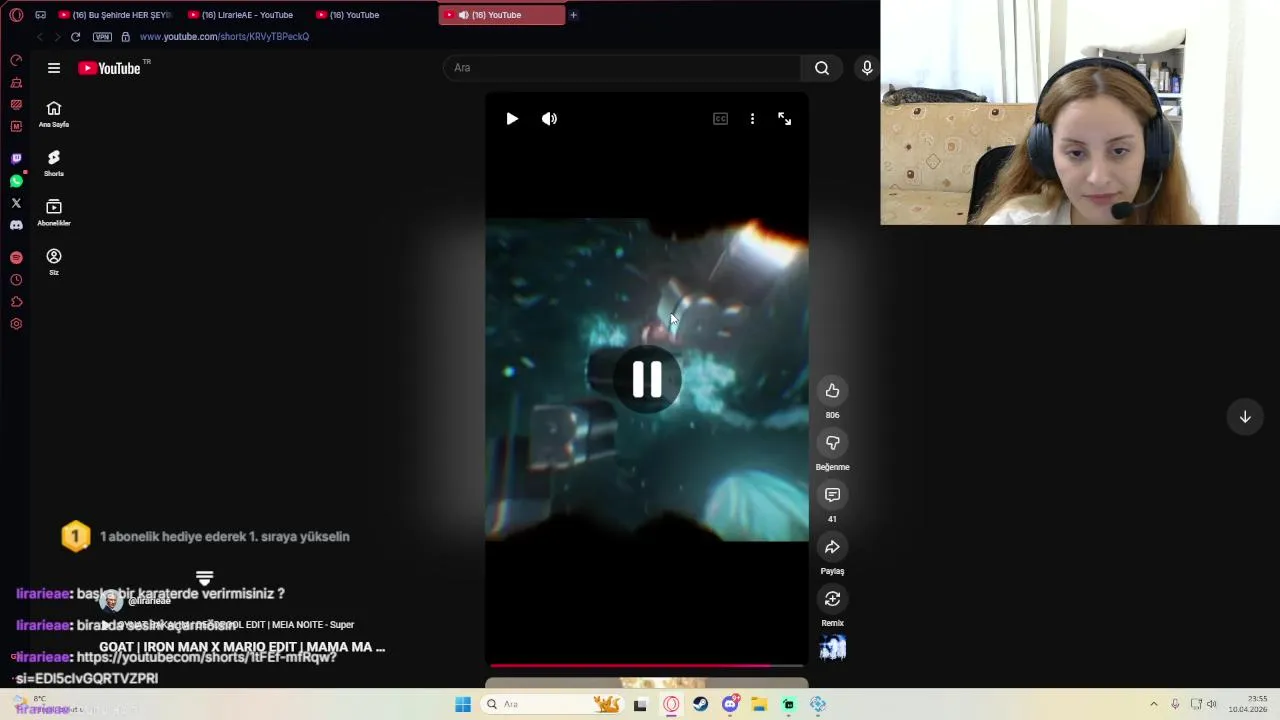Dislike the short (Beğenme)
This screenshot has width=1280, height=720.
click(x=832, y=443)
